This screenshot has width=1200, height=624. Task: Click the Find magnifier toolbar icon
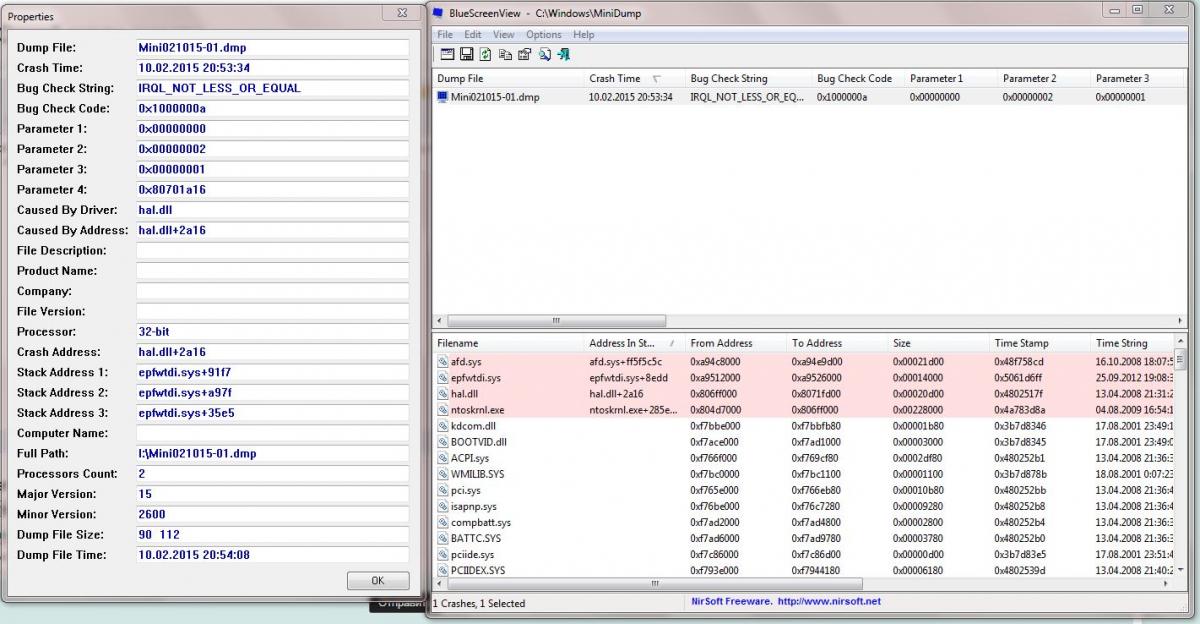pyautogui.click(x=544, y=55)
